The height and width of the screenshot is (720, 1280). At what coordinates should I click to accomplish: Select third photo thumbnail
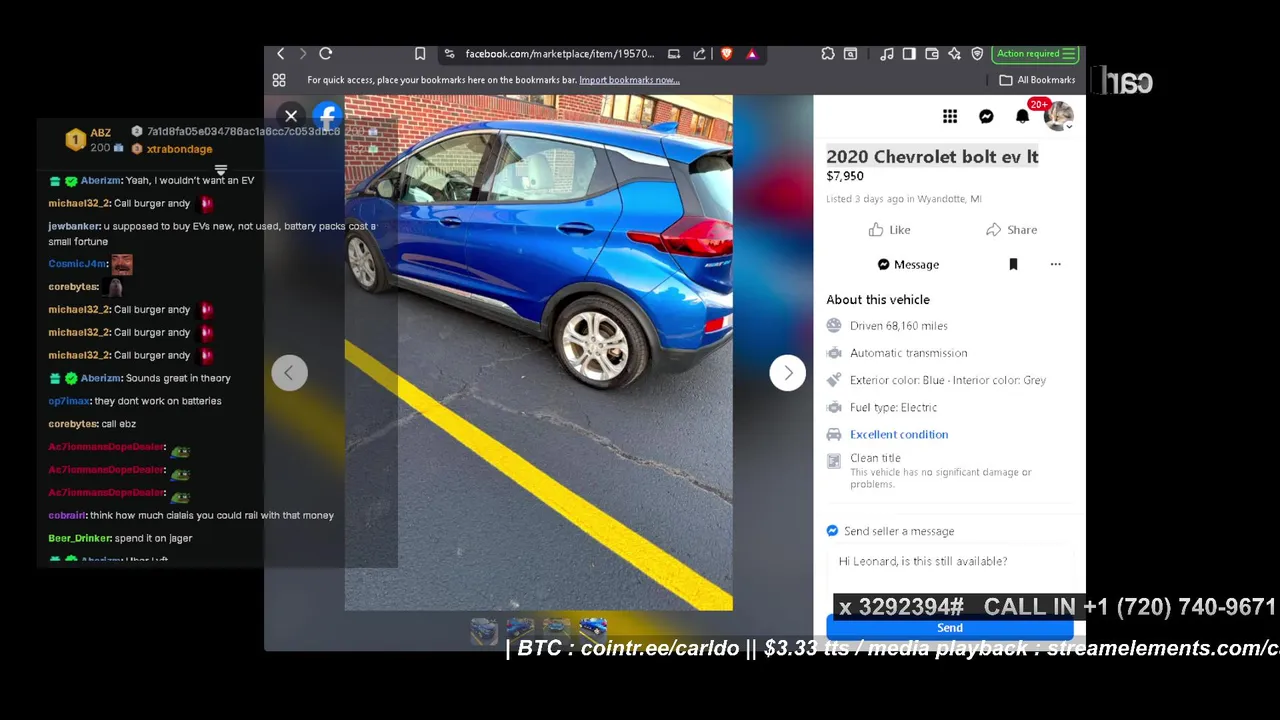[x=557, y=629]
